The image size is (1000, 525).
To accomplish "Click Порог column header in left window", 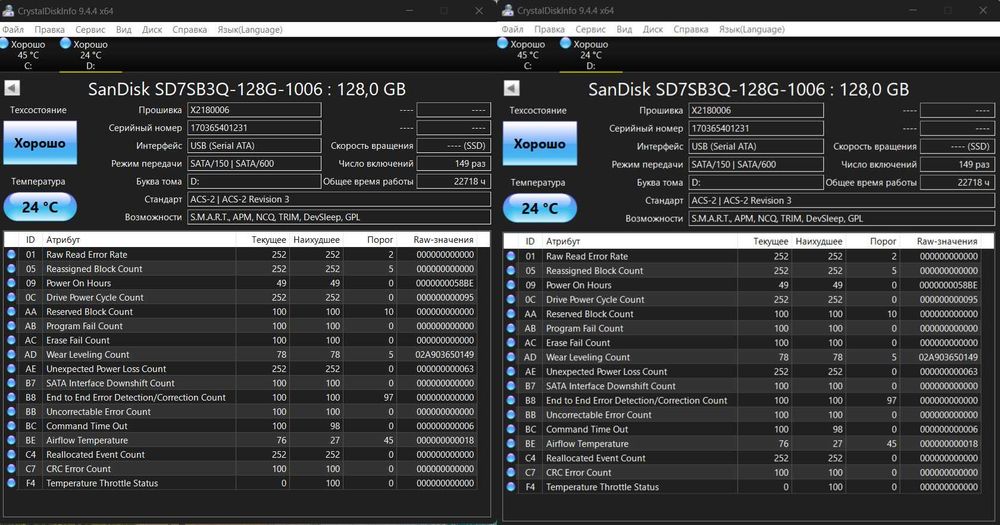I will (x=380, y=240).
